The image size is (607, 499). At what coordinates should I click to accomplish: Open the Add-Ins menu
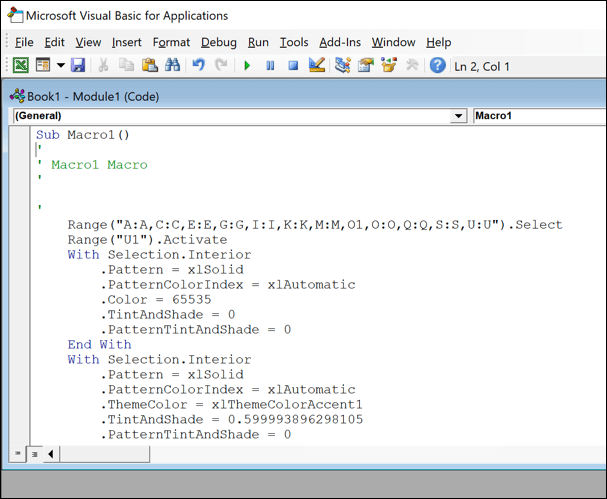point(340,42)
